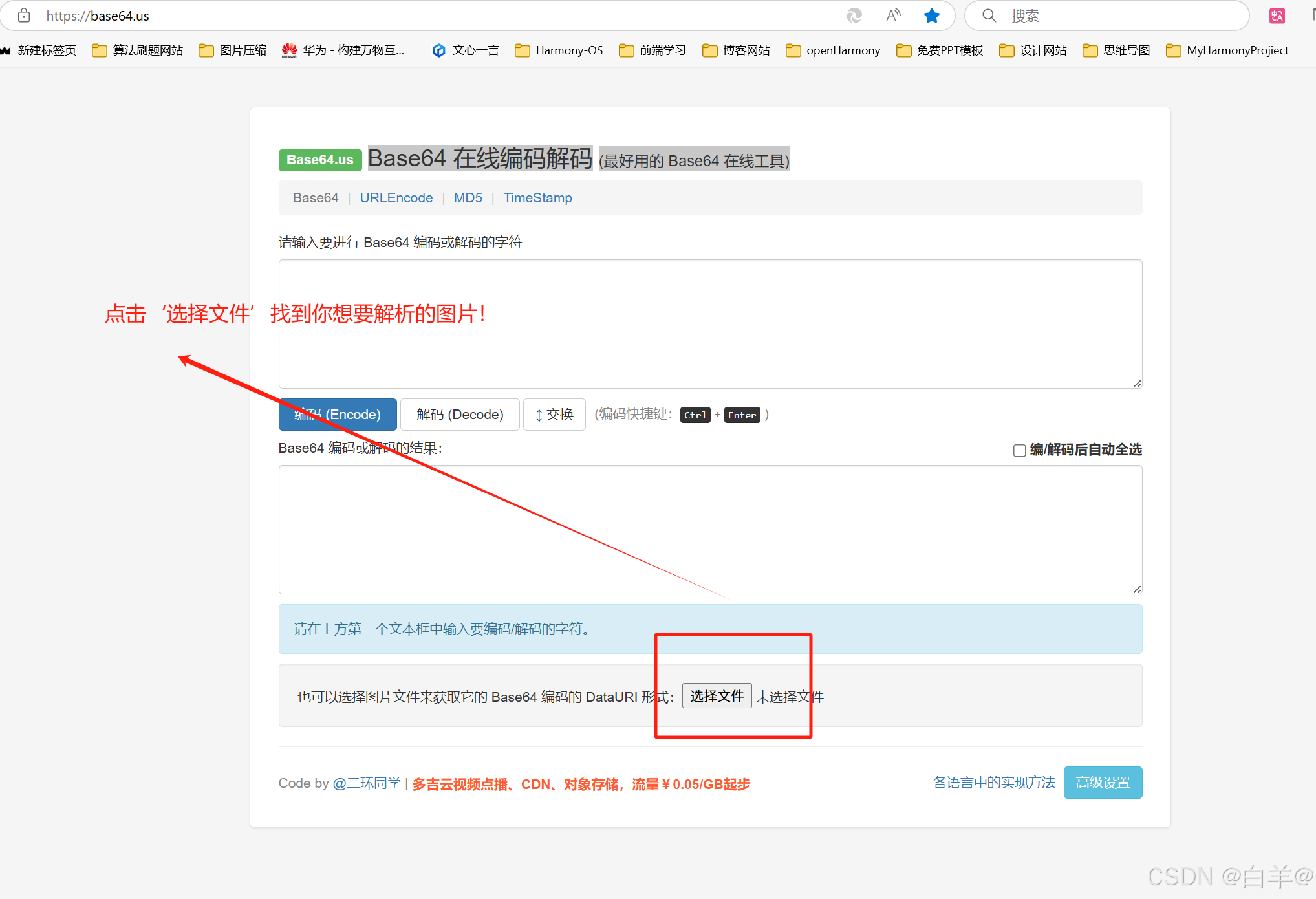The height and width of the screenshot is (899, 1316).
Task: Click the 高级设置 button
Action: pyautogui.click(x=1103, y=783)
